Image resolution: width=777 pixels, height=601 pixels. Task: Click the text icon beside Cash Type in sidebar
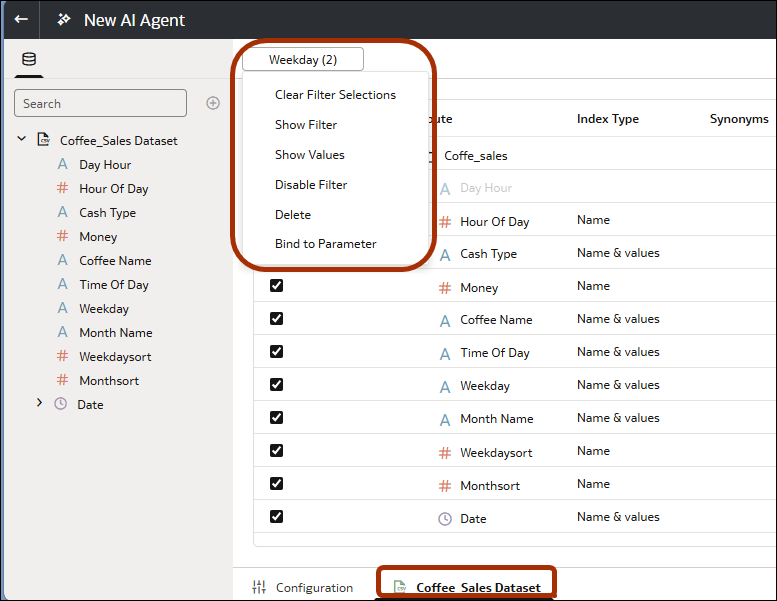[x=62, y=212]
